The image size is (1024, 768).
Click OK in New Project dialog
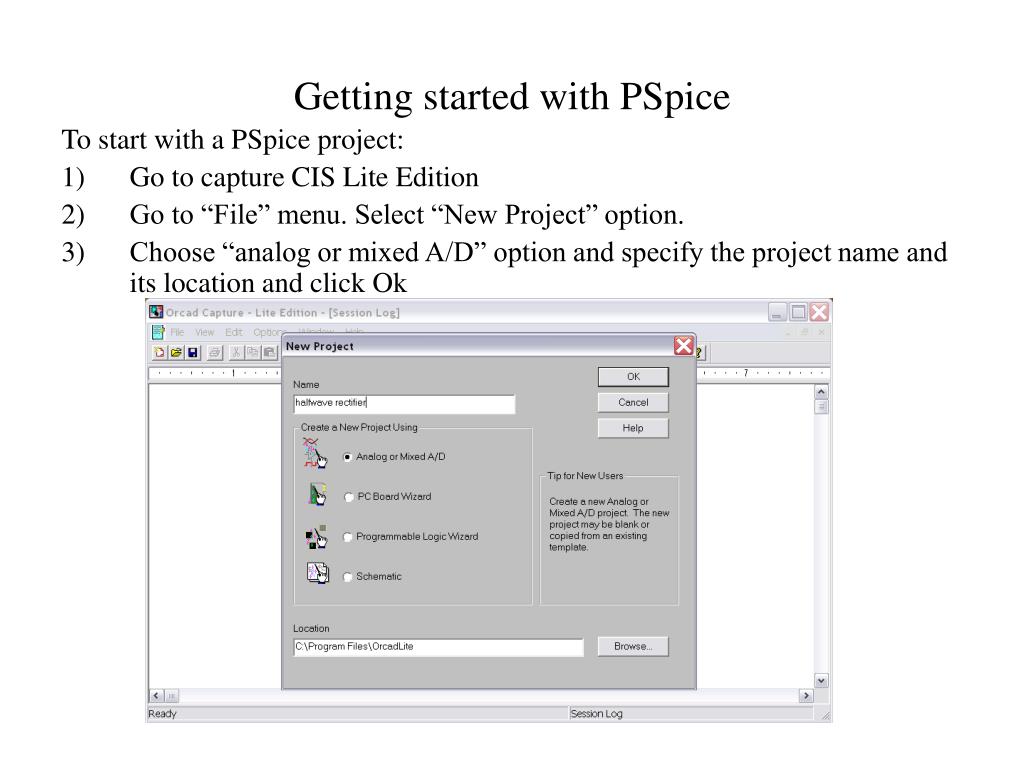tap(633, 377)
